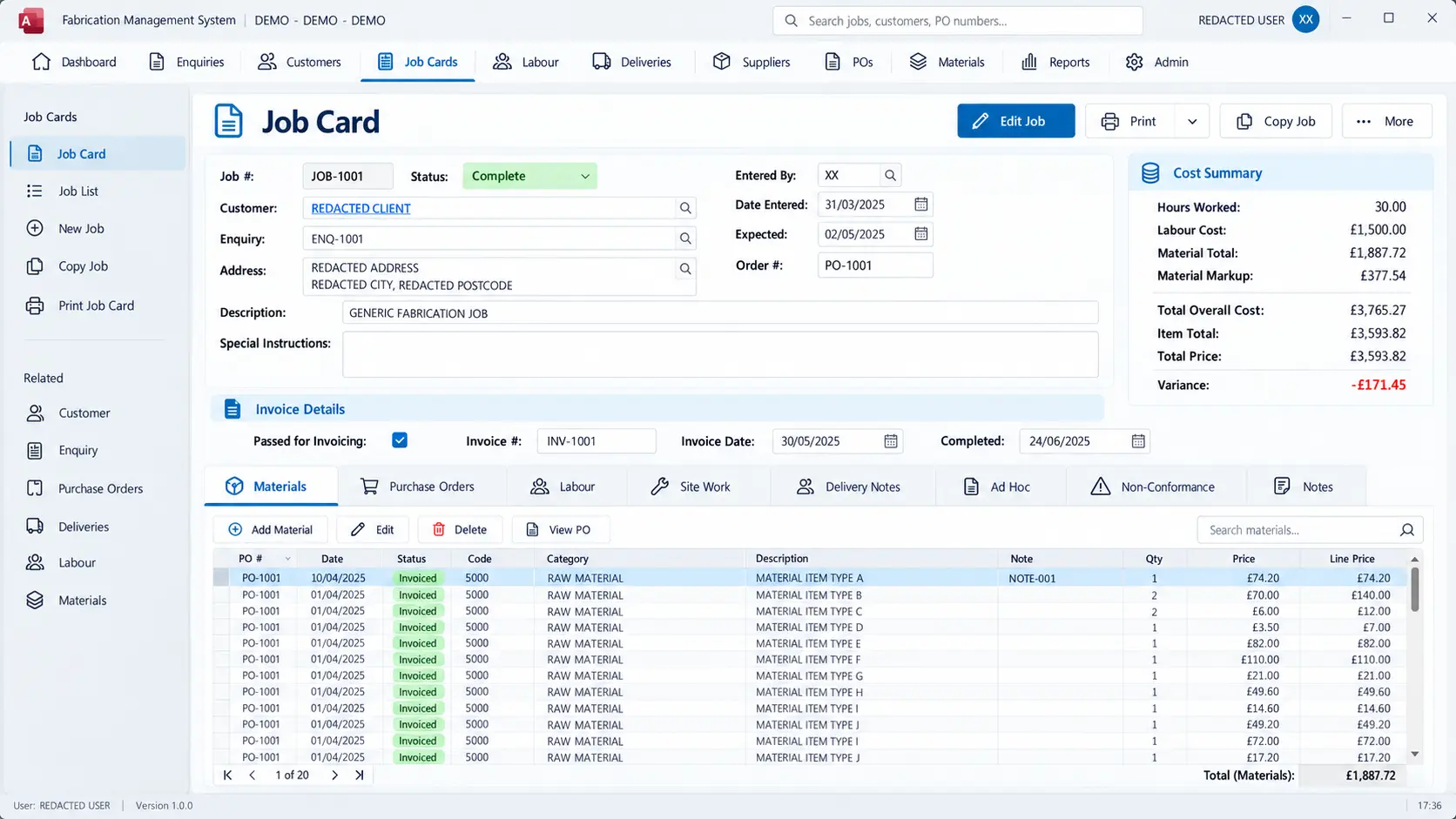
Task: Click the Add Material button
Action: (270, 529)
